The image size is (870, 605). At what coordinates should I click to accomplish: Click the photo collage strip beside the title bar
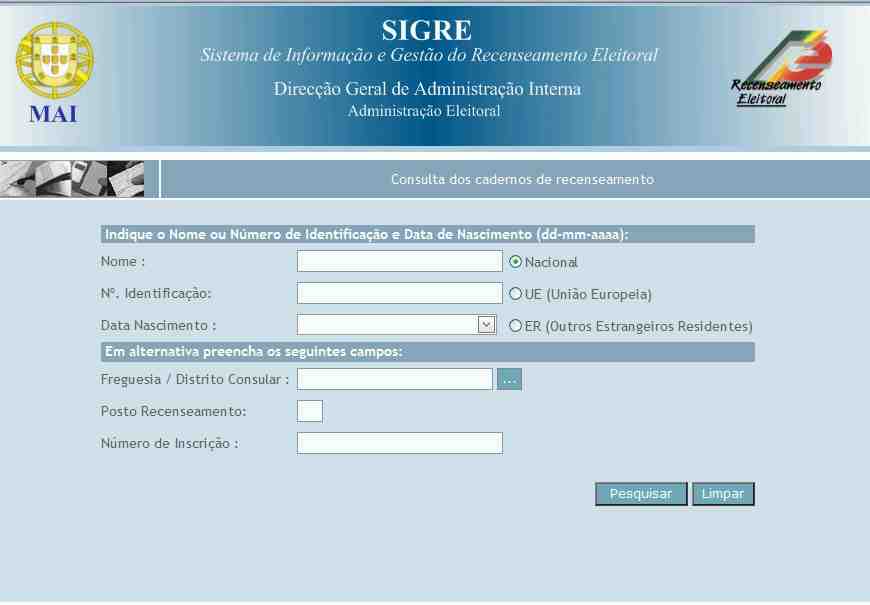[x=72, y=179]
